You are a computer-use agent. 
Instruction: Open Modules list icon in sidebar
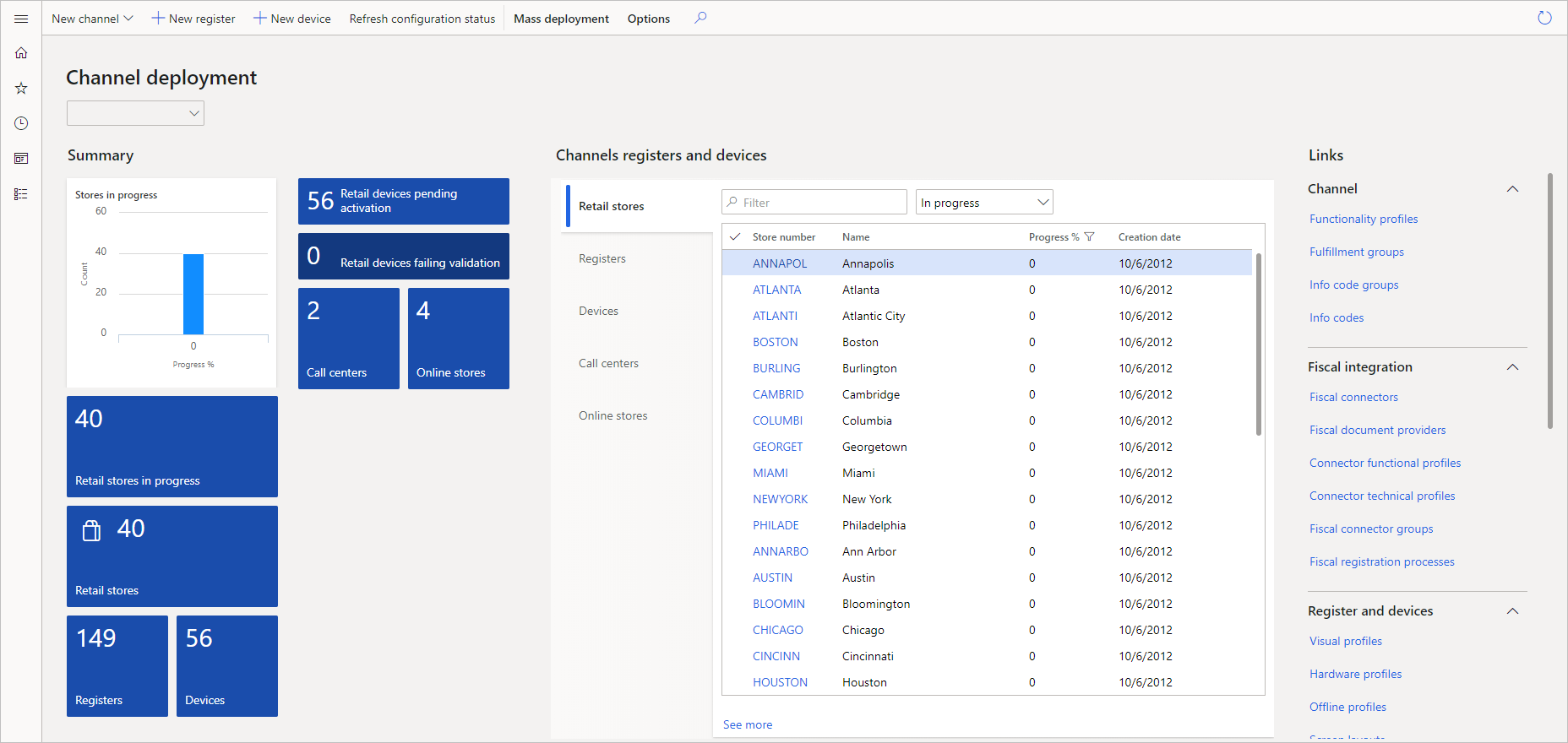tap(21, 194)
